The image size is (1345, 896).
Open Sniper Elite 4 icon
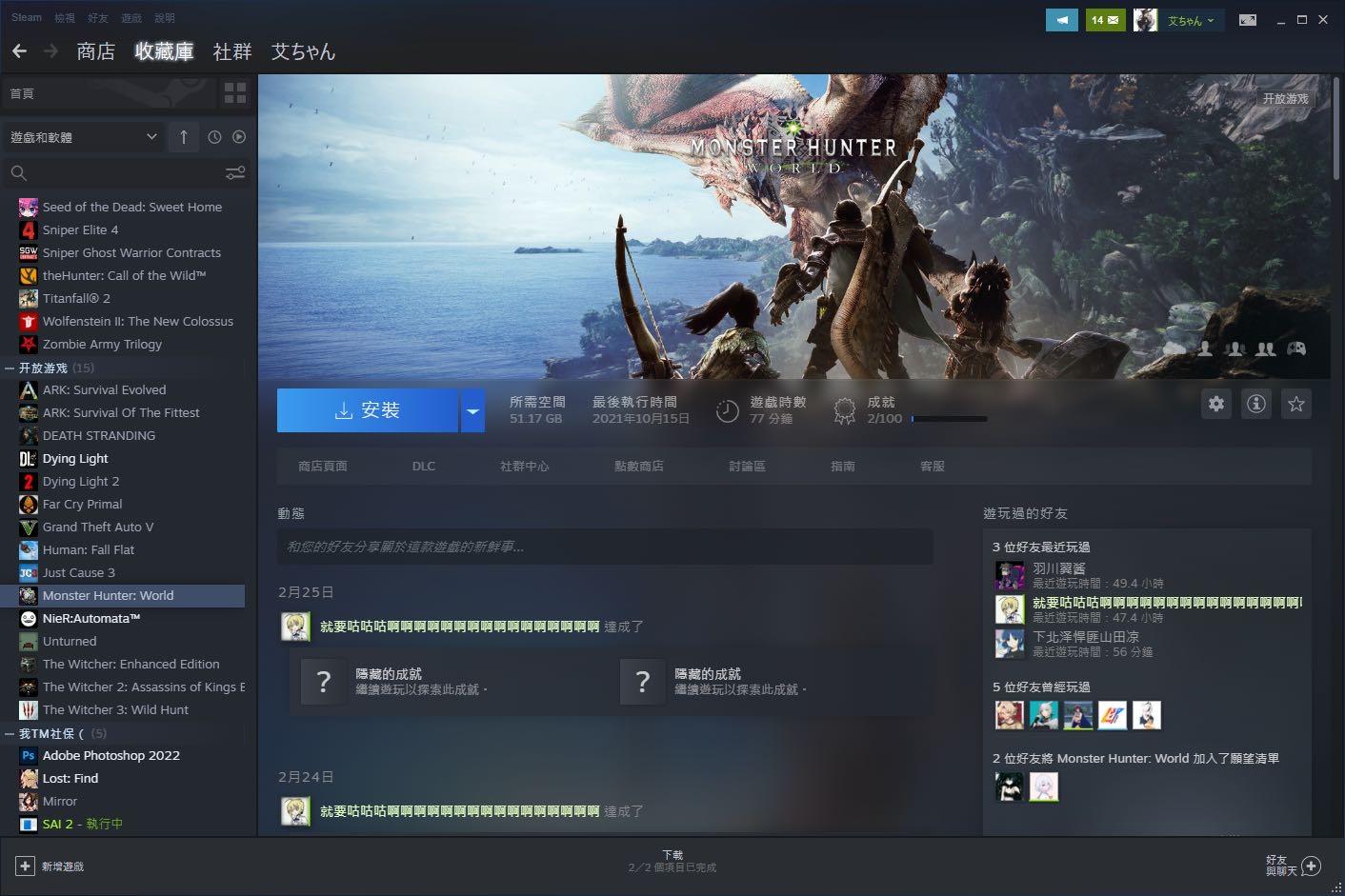point(29,229)
